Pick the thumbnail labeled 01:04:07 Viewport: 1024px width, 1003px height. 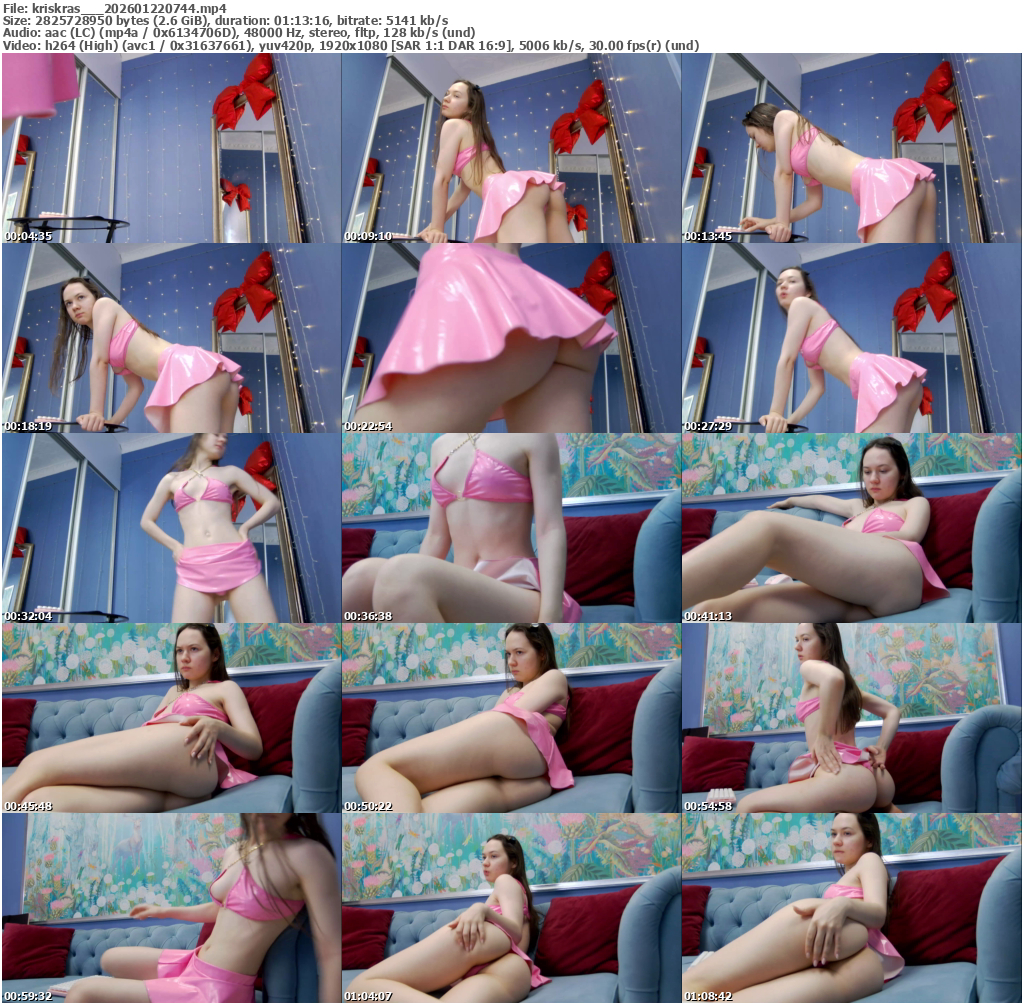[511, 908]
